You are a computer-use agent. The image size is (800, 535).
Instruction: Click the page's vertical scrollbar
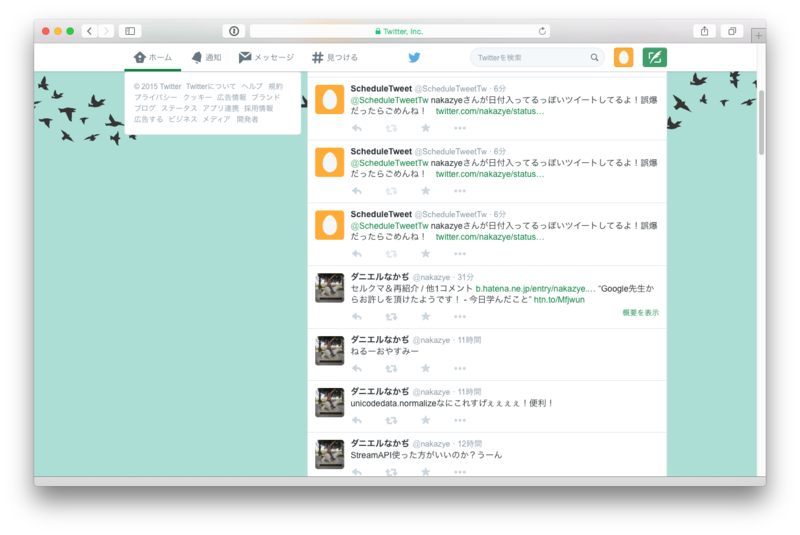point(761,122)
